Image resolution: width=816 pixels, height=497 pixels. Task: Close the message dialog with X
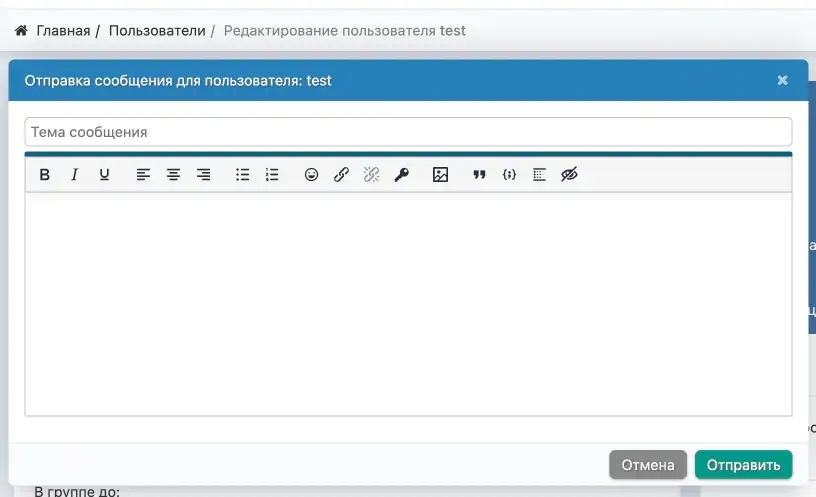[x=782, y=80]
